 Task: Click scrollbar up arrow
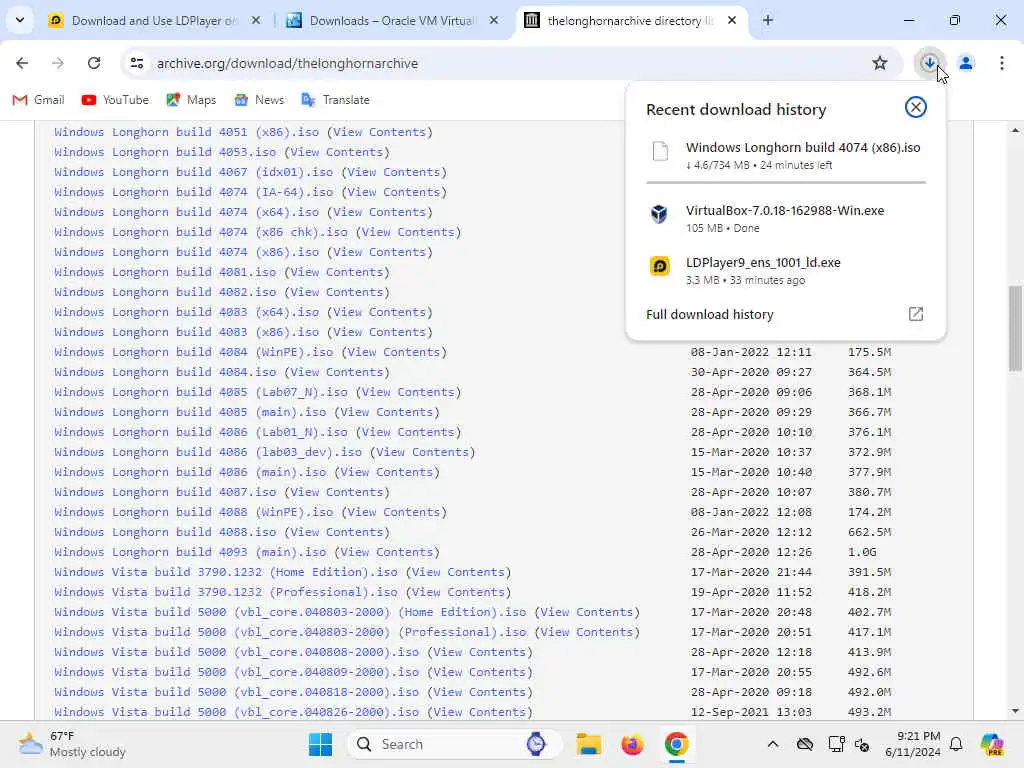[x=1015, y=131]
